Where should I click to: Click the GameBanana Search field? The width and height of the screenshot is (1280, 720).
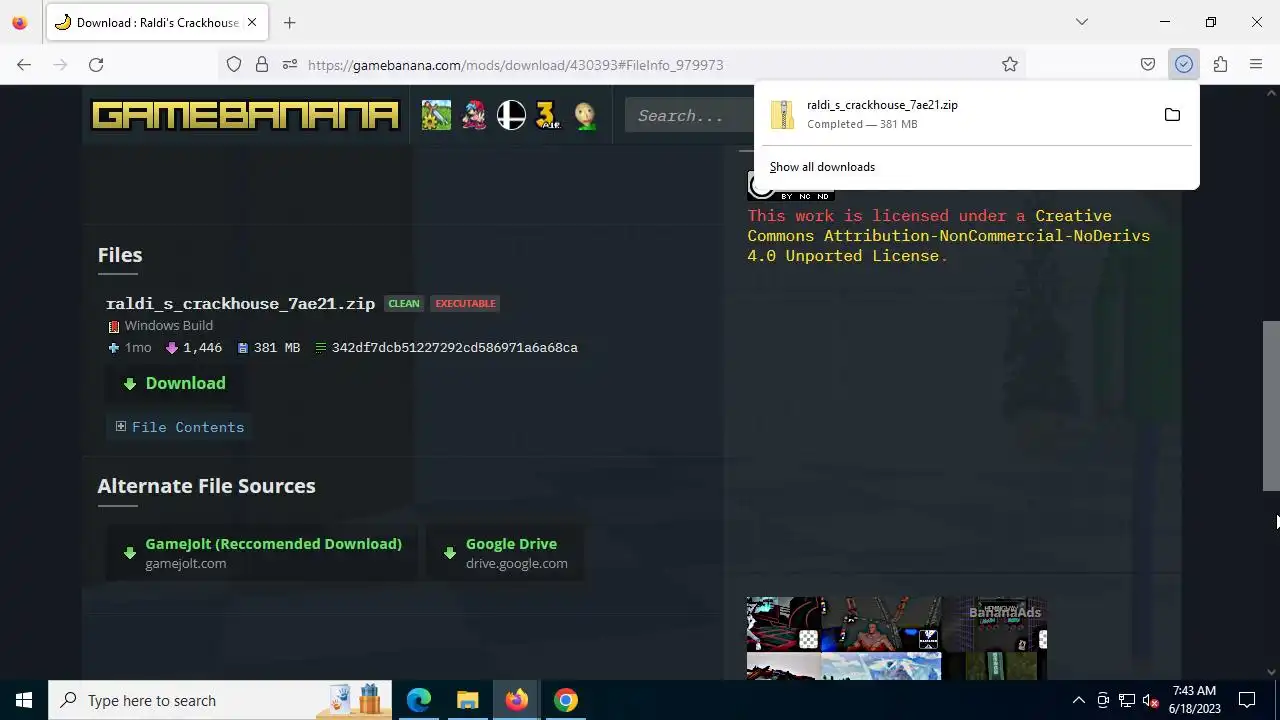690,115
